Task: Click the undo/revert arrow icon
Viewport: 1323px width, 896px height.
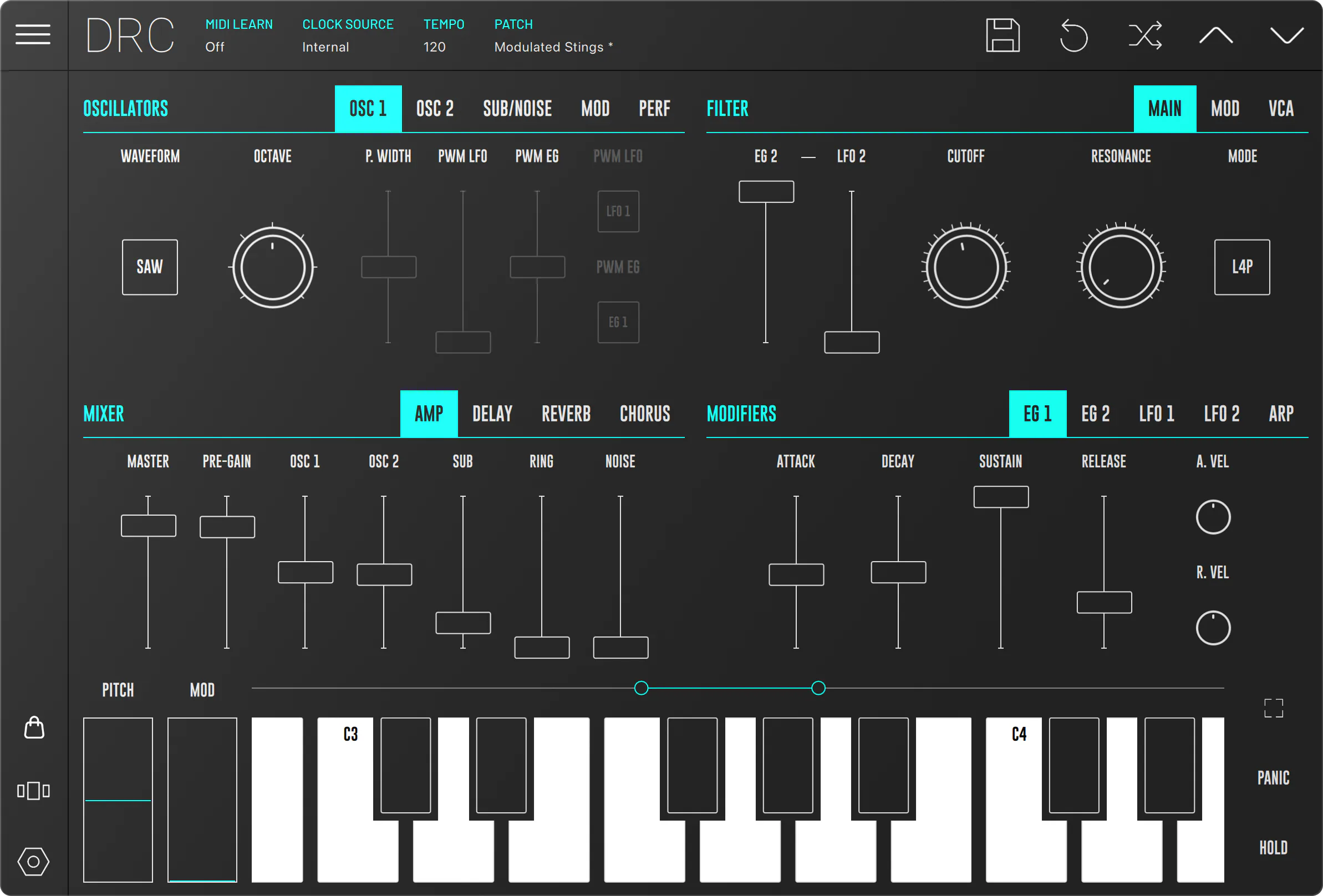Action: tap(1073, 35)
